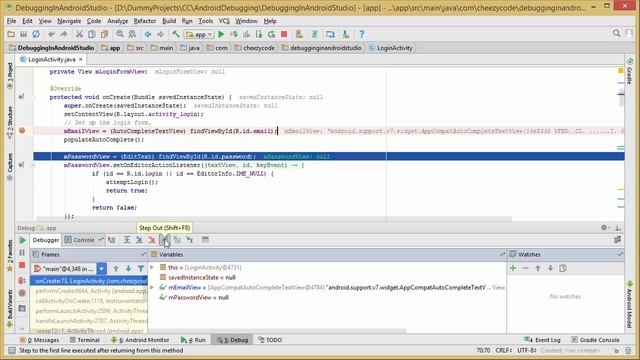This screenshot has height=360, width=640.
Task: Click Show Execution Point icon
Action: 111,240
